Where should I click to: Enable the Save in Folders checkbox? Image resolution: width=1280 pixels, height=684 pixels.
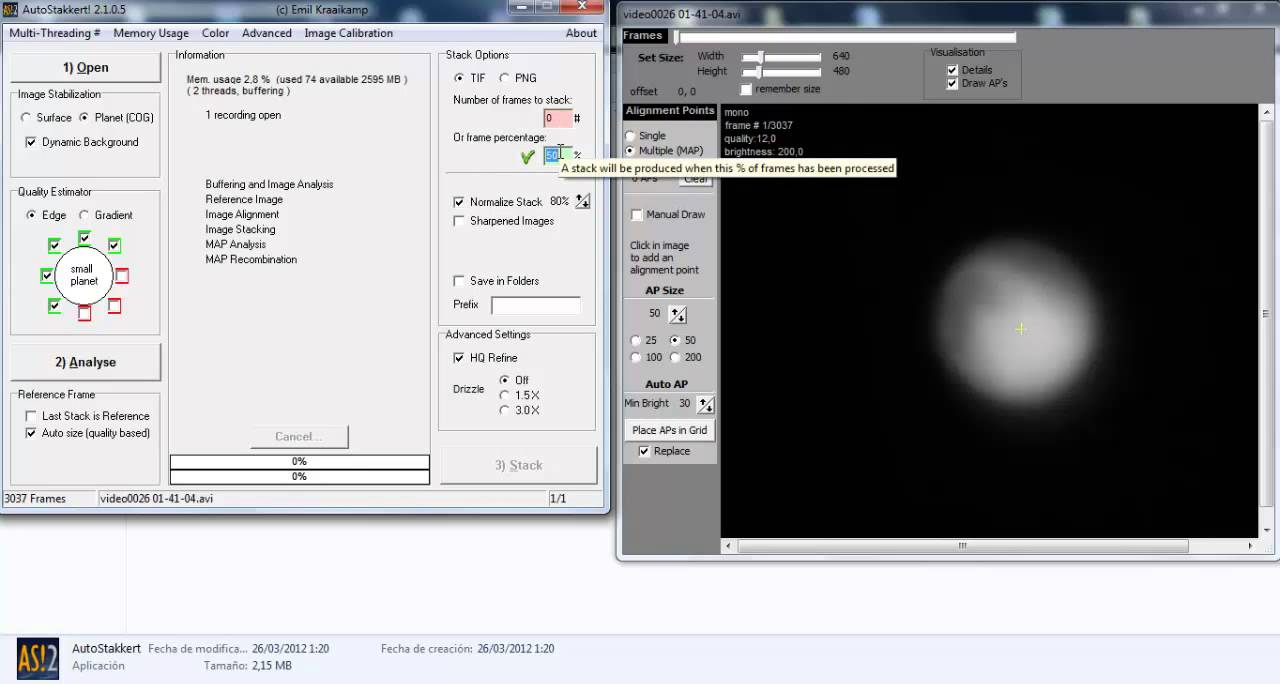tap(459, 281)
